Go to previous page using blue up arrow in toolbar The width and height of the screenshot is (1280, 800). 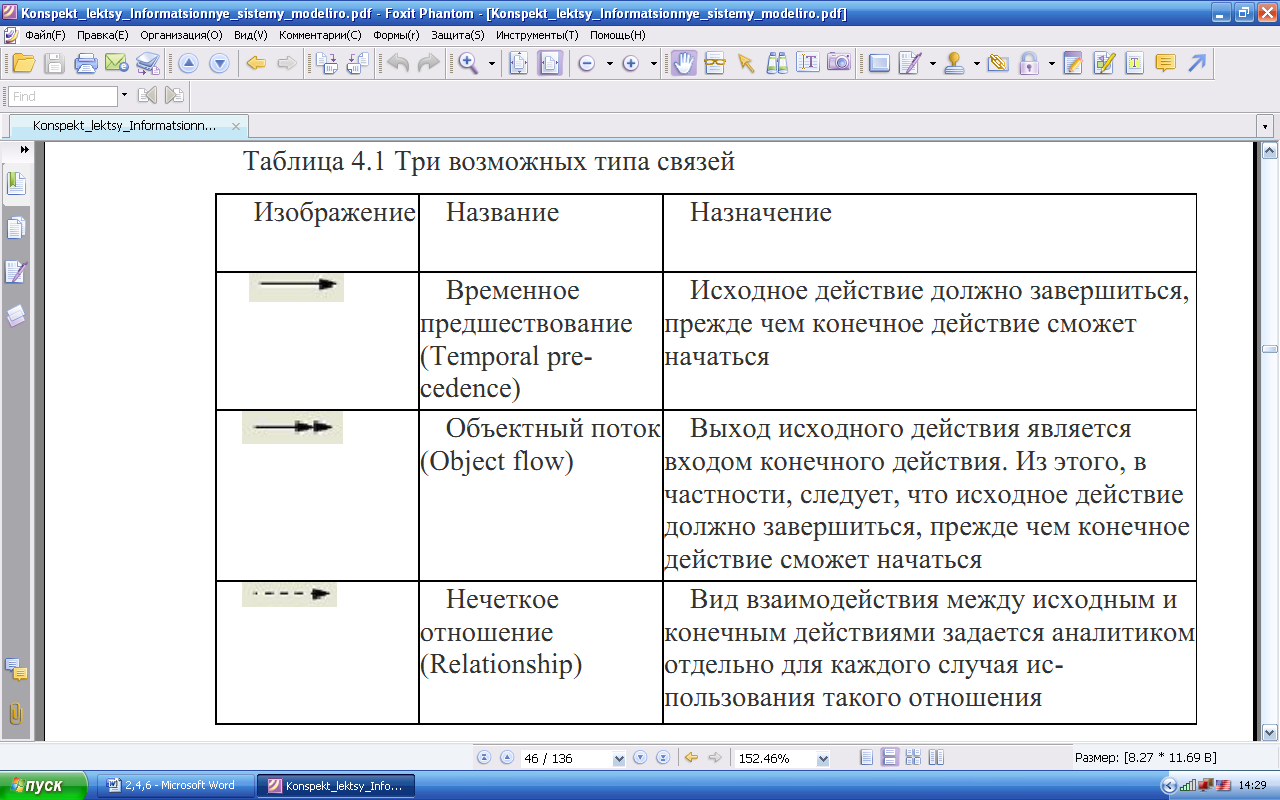[x=188, y=63]
